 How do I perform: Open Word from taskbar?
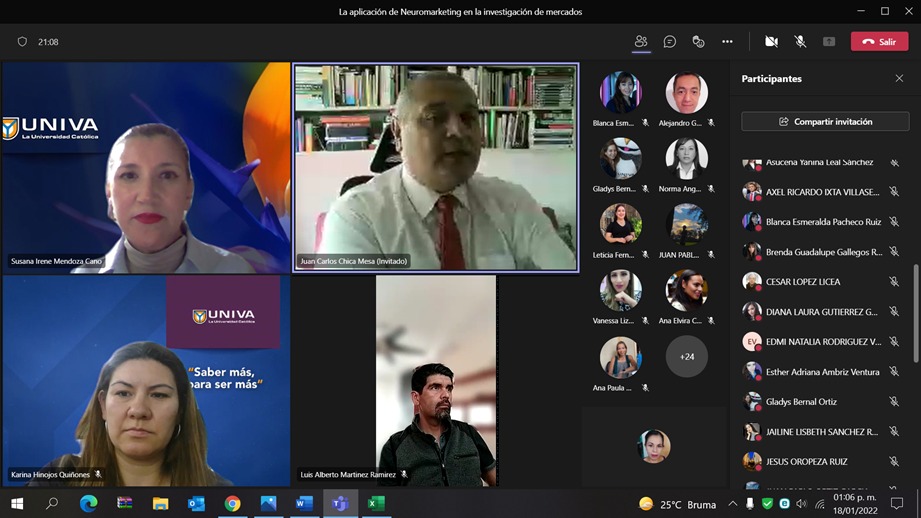pyautogui.click(x=304, y=503)
